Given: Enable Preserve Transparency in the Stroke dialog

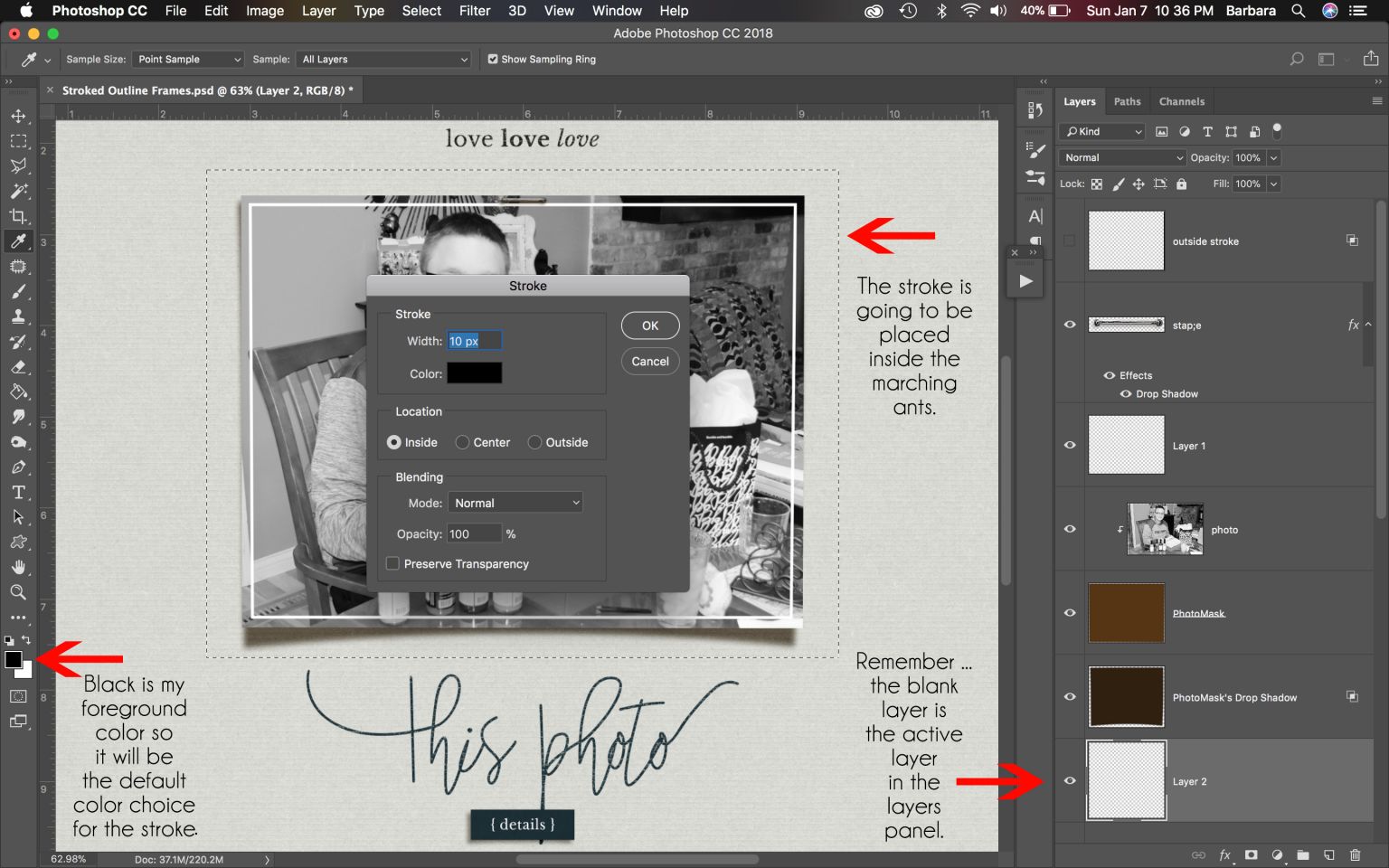Looking at the screenshot, I should click(x=392, y=562).
